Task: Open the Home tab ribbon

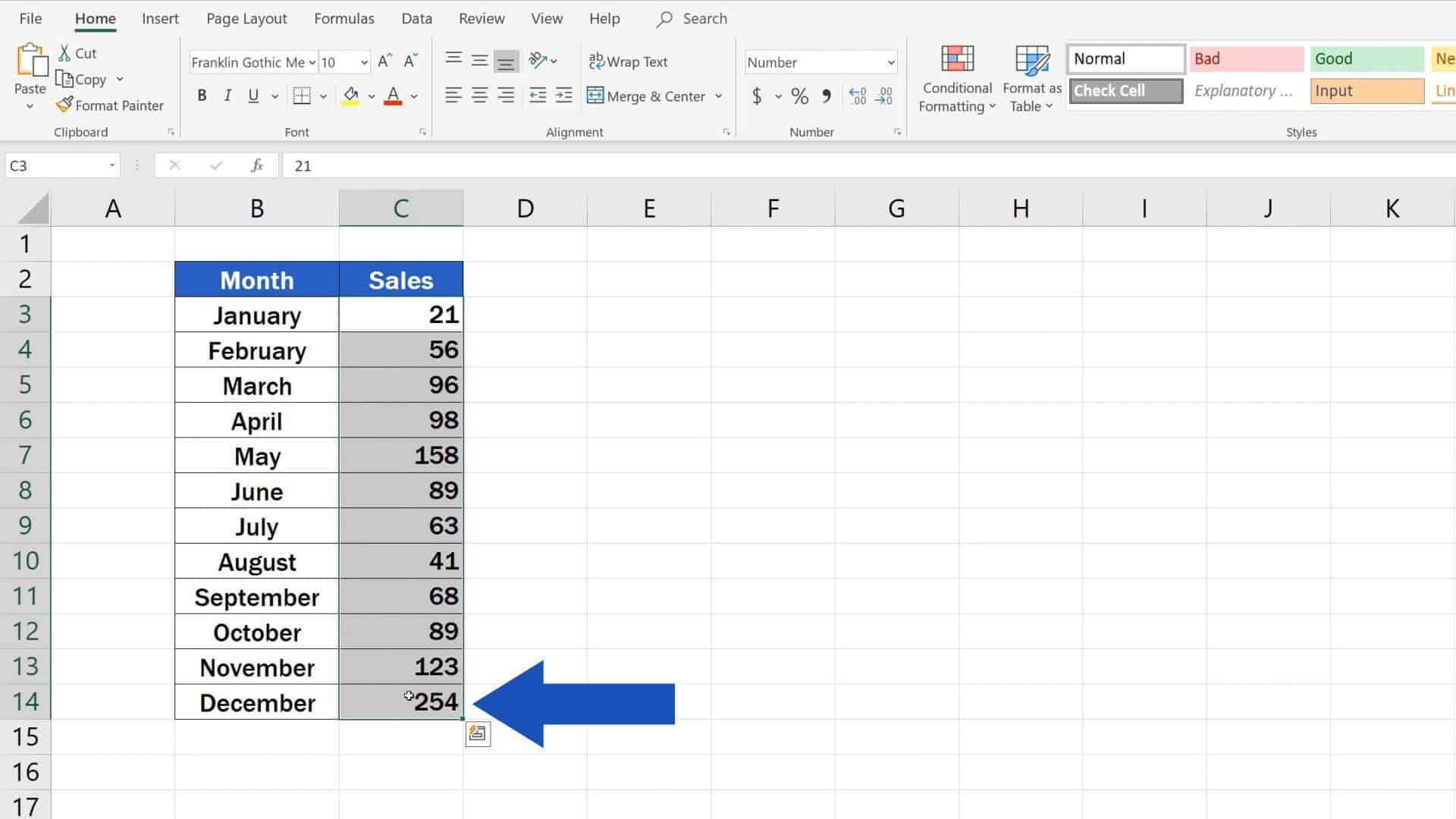Action: tap(95, 18)
